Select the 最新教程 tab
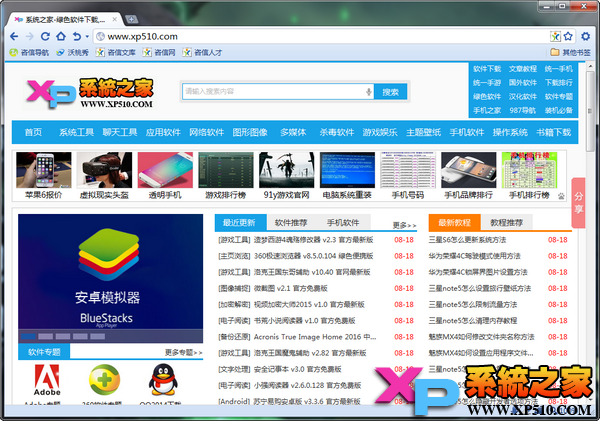The height and width of the screenshot is (421, 600). [454, 223]
